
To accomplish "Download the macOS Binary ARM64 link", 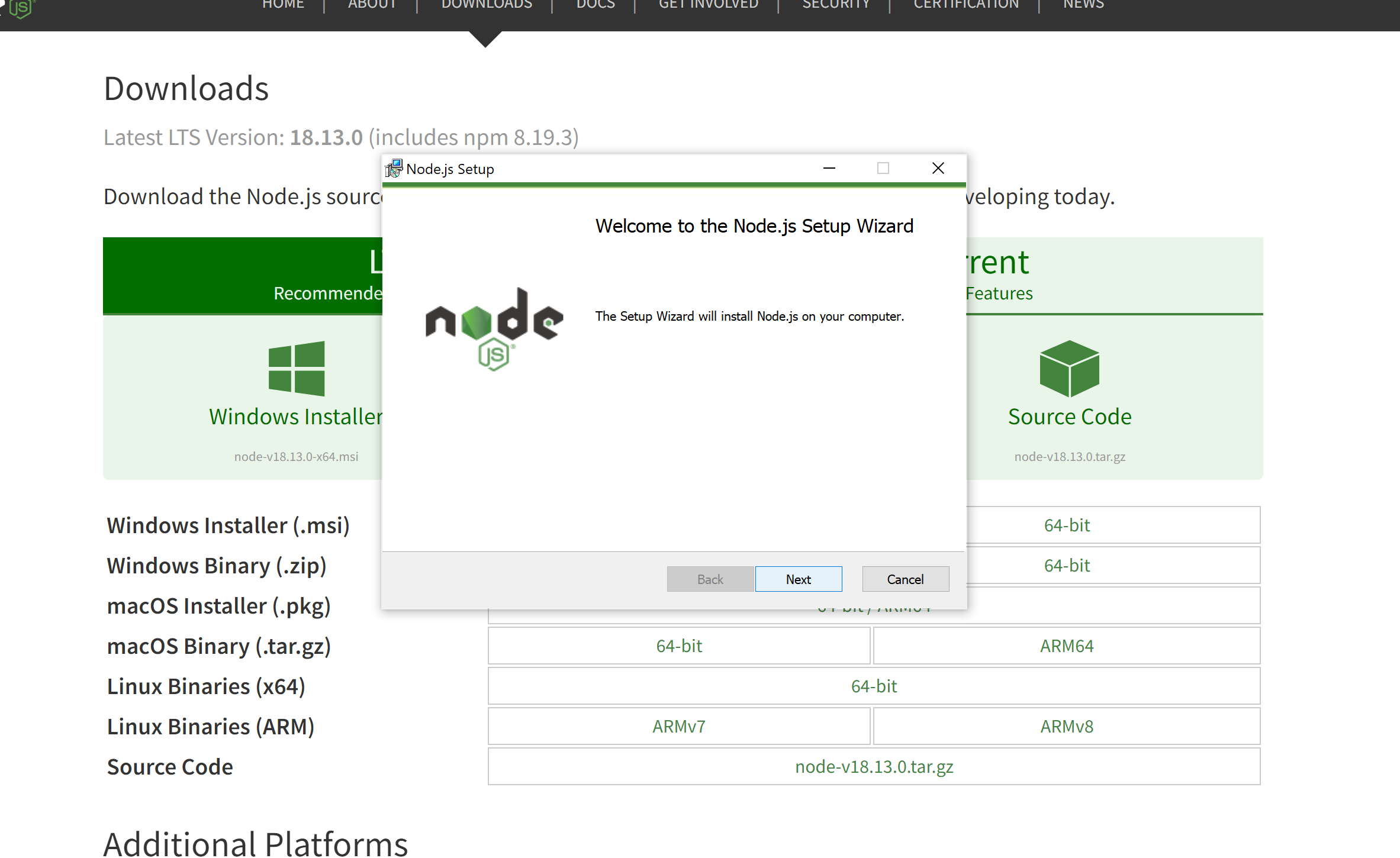I will click(x=1067, y=646).
